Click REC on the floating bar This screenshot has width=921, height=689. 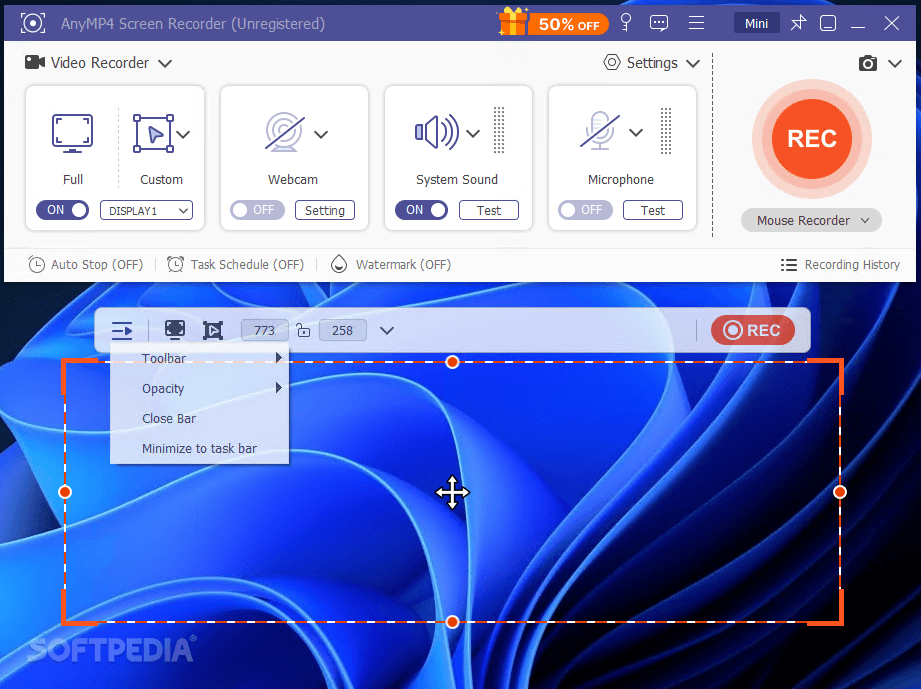click(752, 330)
